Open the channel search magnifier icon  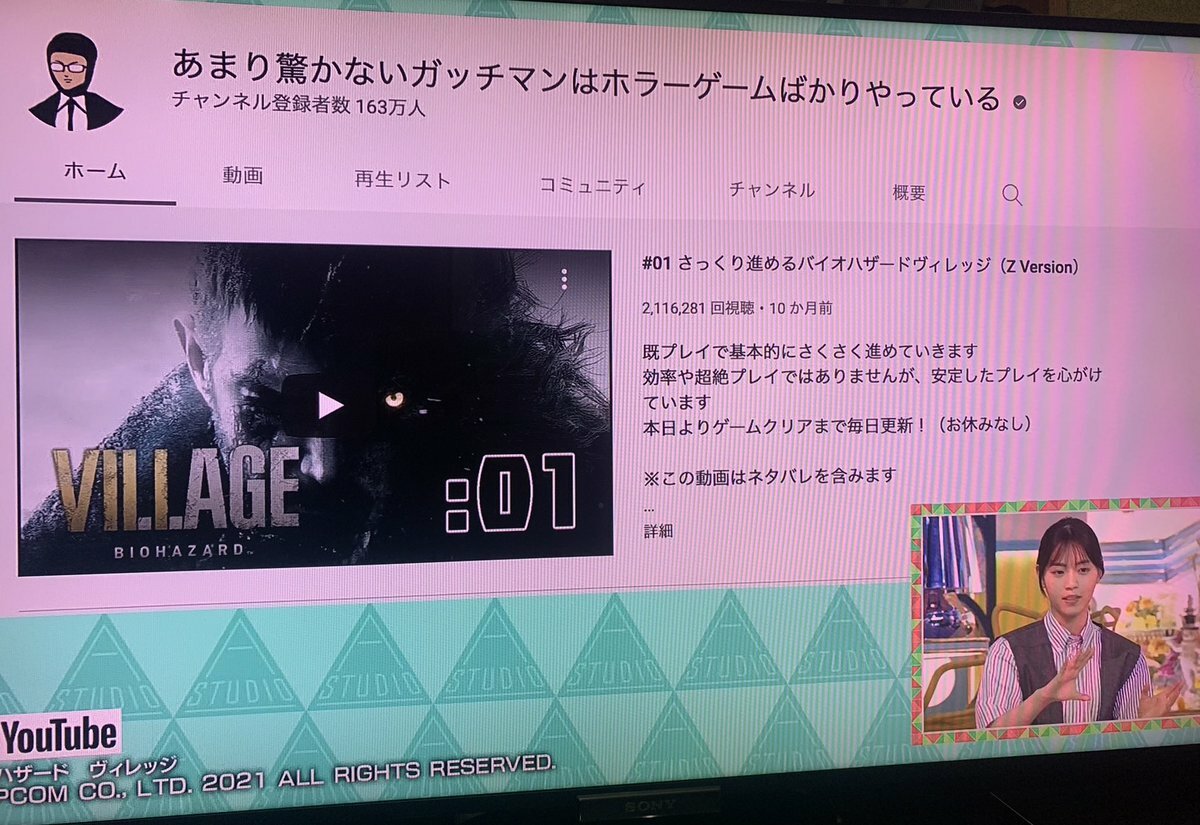[1011, 195]
